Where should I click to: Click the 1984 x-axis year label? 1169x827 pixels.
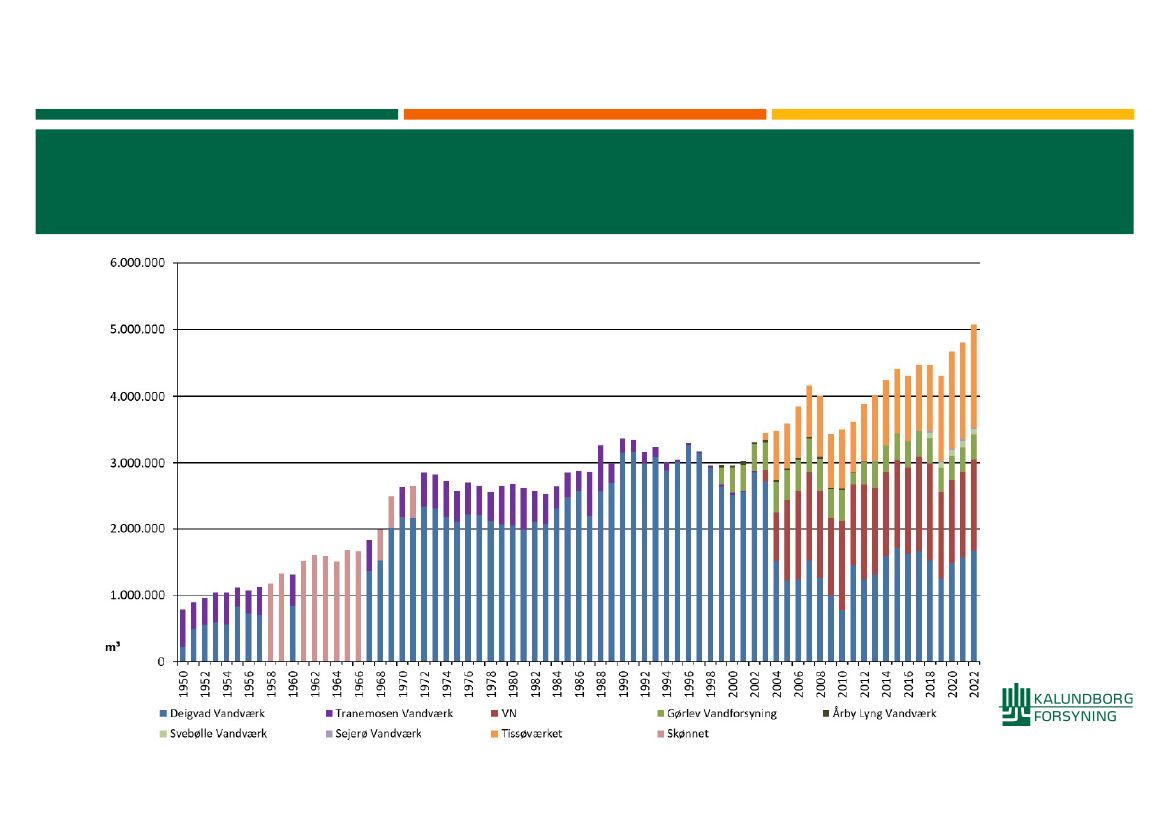(557, 684)
